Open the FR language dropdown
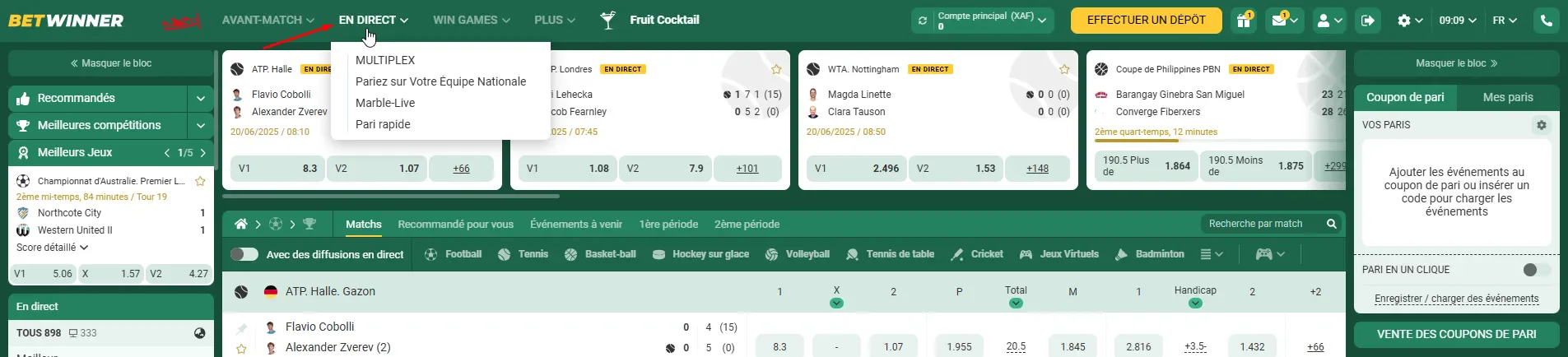The width and height of the screenshot is (1568, 357). (1505, 21)
